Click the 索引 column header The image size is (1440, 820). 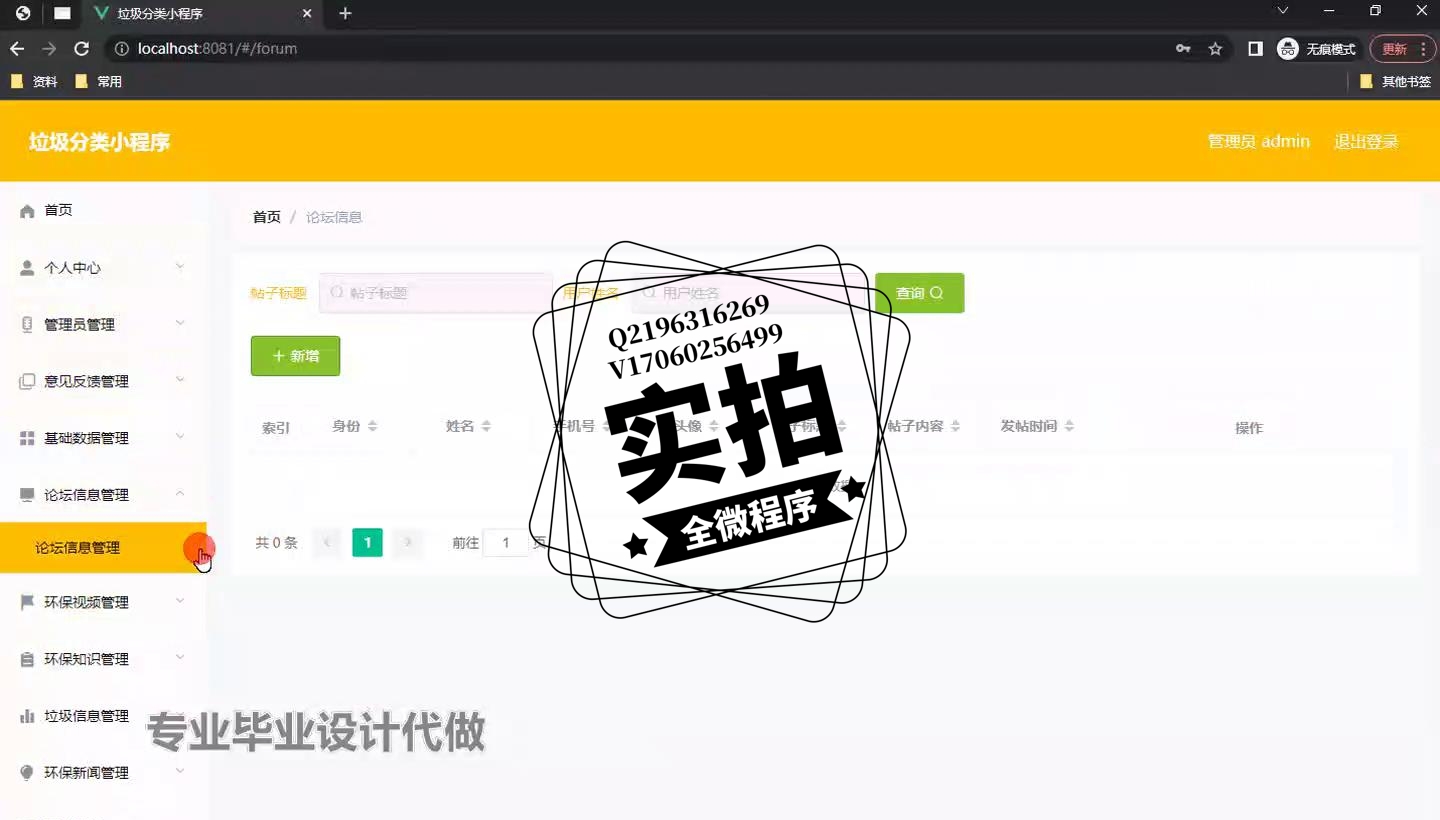(x=276, y=428)
